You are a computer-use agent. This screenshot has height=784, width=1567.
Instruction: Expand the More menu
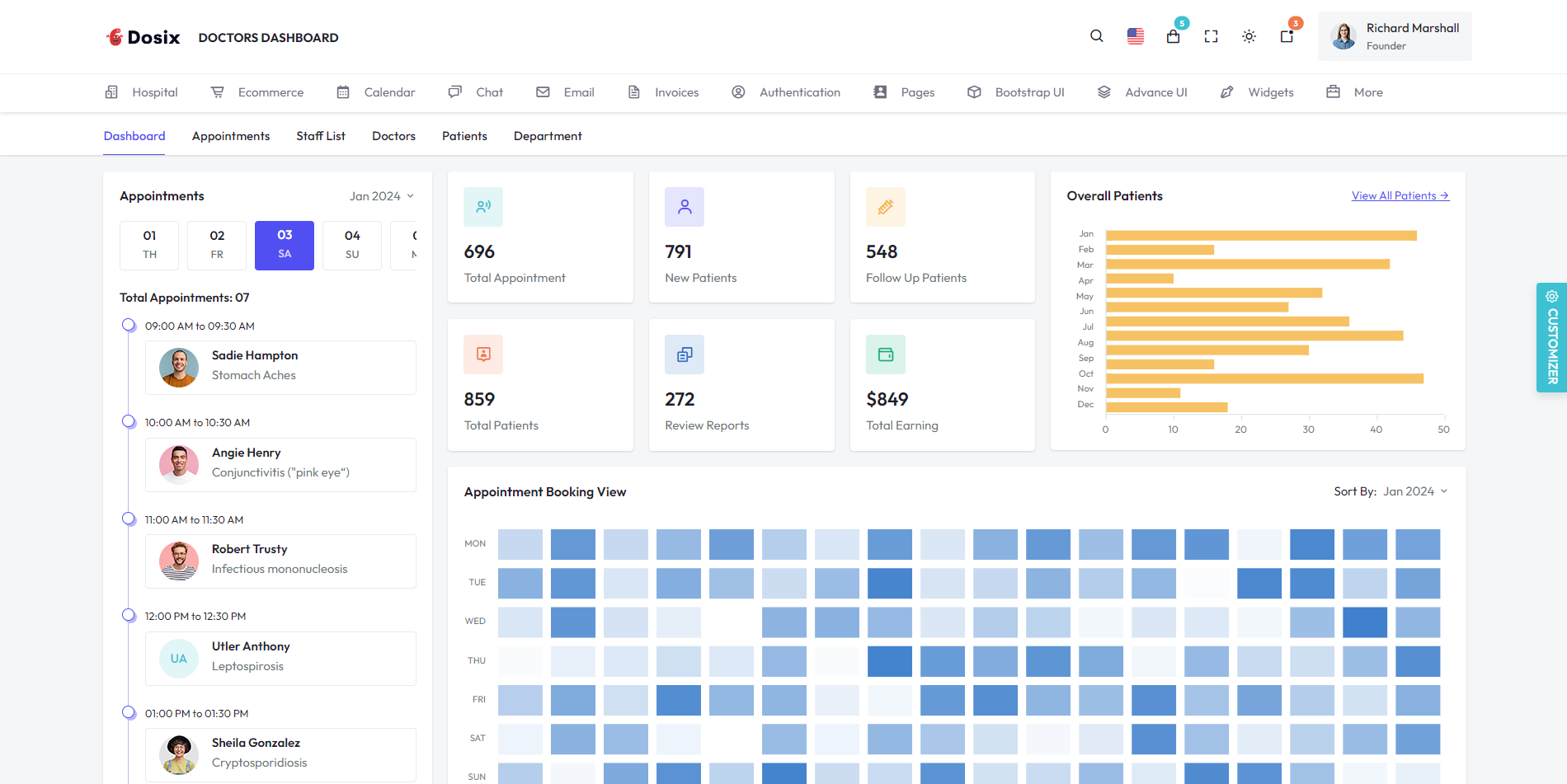point(1354,92)
